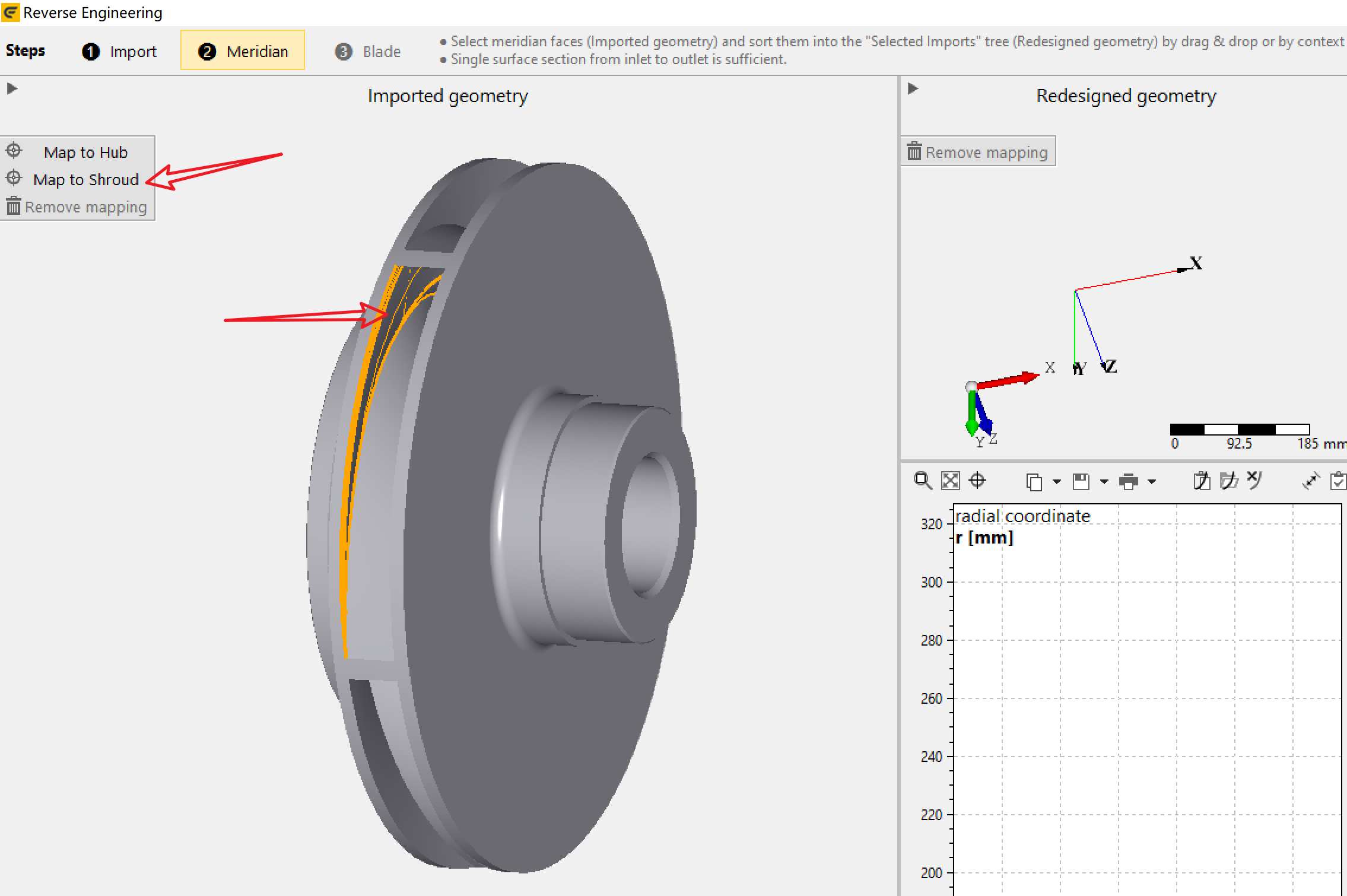Remove mapping in Imported geometry panel
1347x896 pixels.
coord(78,206)
